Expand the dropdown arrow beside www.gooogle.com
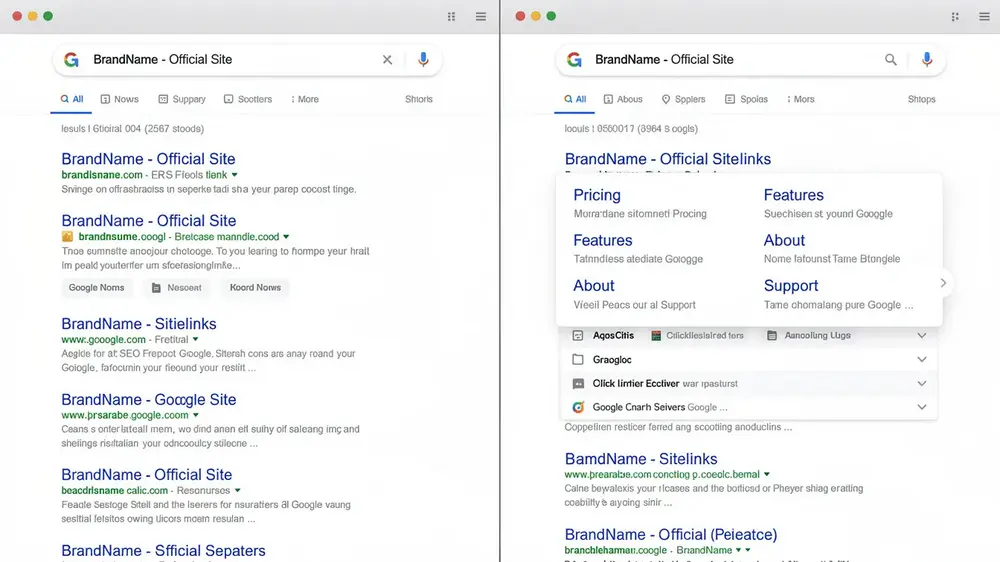The height and width of the screenshot is (562, 1000). click(196, 339)
